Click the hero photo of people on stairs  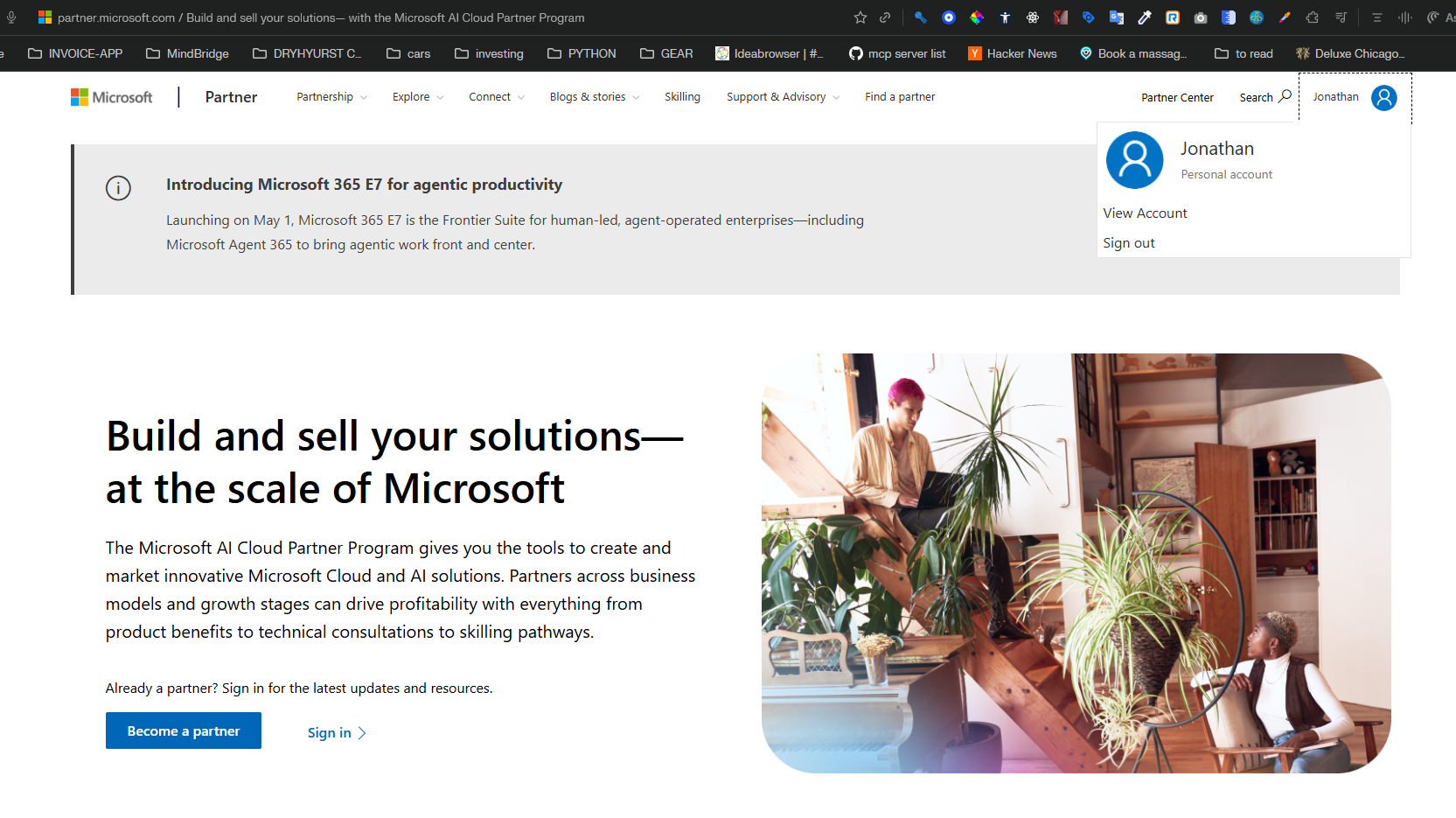pos(1076,563)
